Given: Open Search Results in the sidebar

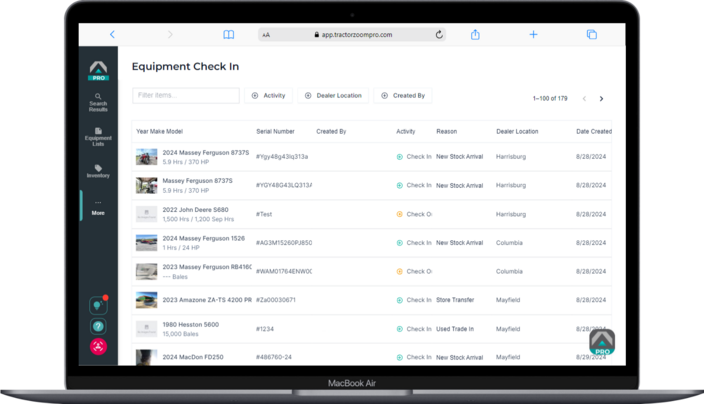Looking at the screenshot, I should [x=98, y=103].
